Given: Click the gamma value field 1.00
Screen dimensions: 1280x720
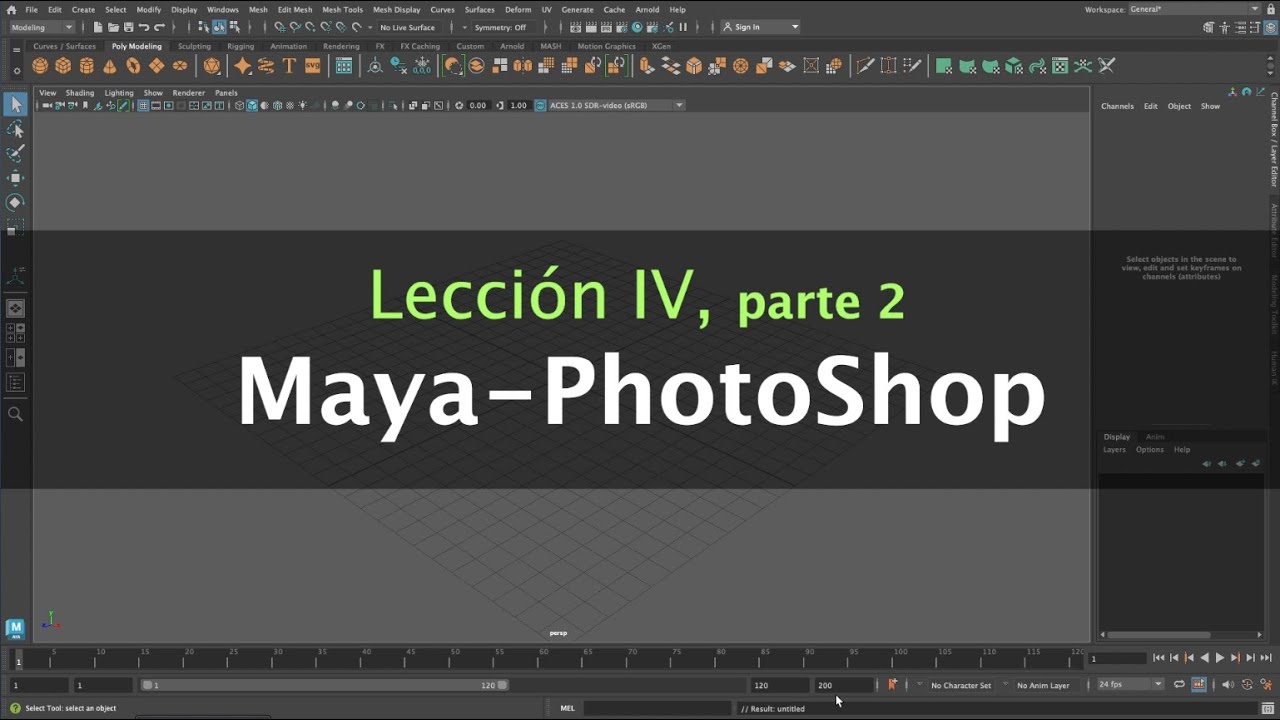Looking at the screenshot, I should (x=518, y=105).
